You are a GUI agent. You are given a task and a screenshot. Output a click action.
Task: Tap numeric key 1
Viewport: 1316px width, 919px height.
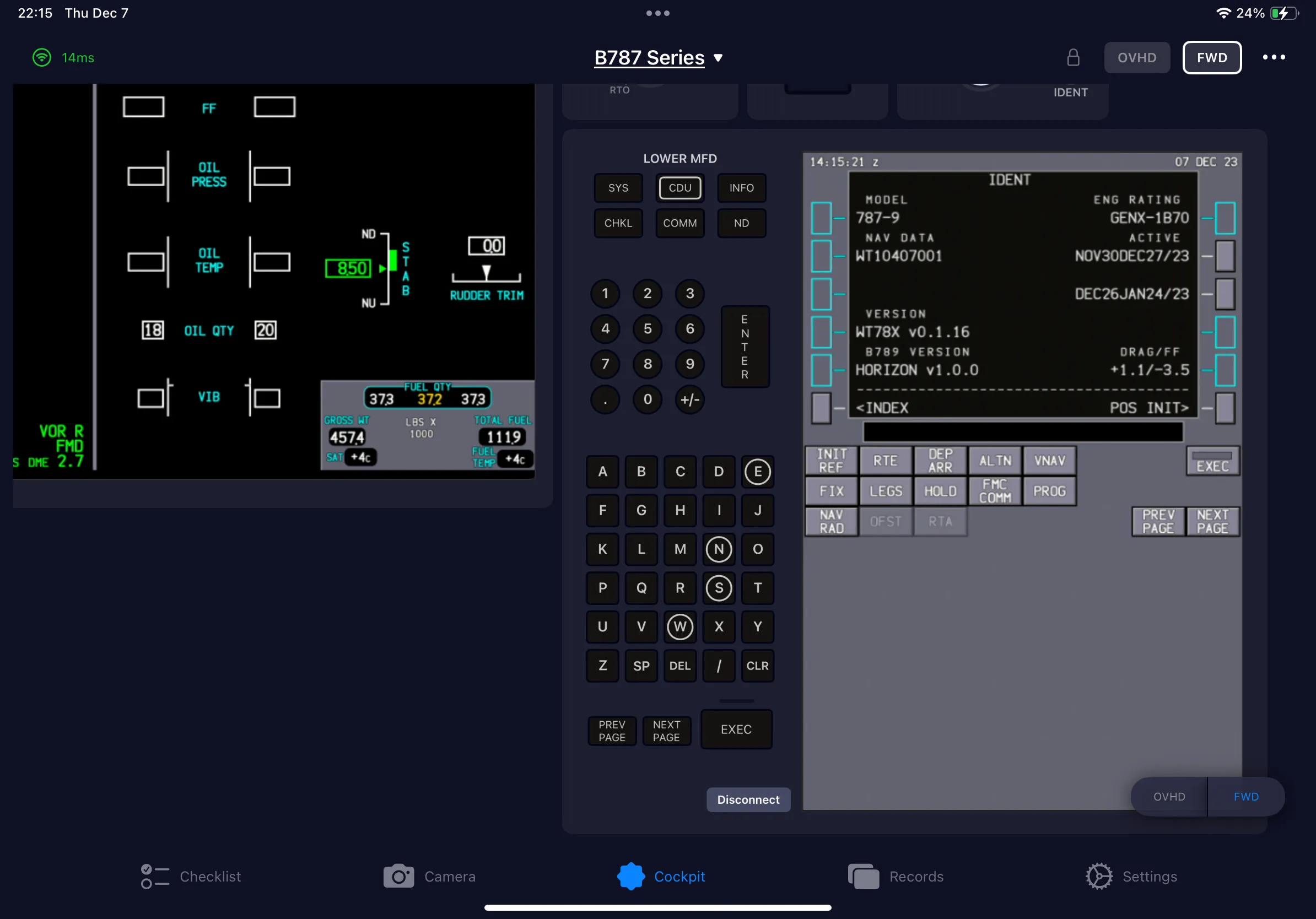[605, 293]
